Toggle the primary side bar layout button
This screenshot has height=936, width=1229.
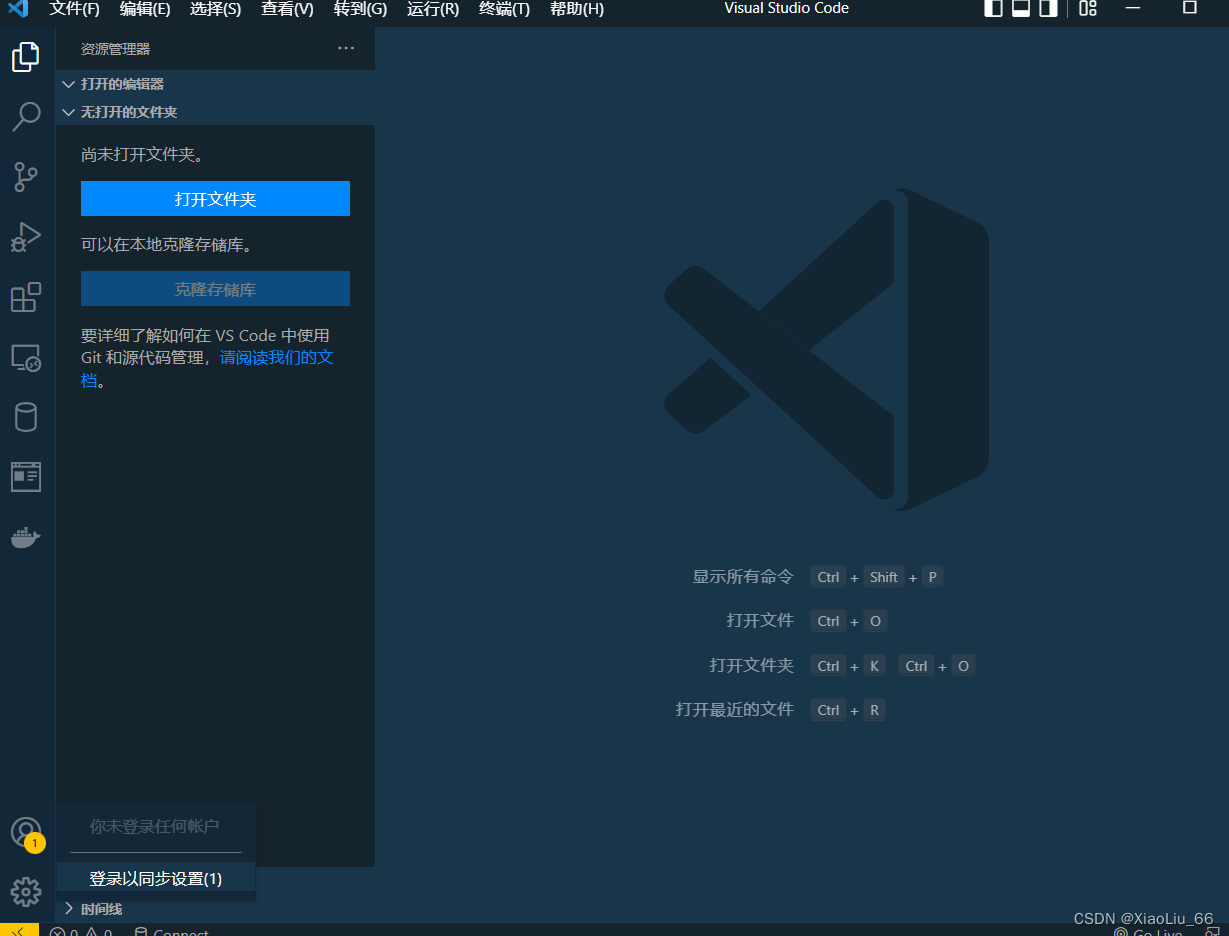click(x=993, y=8)
